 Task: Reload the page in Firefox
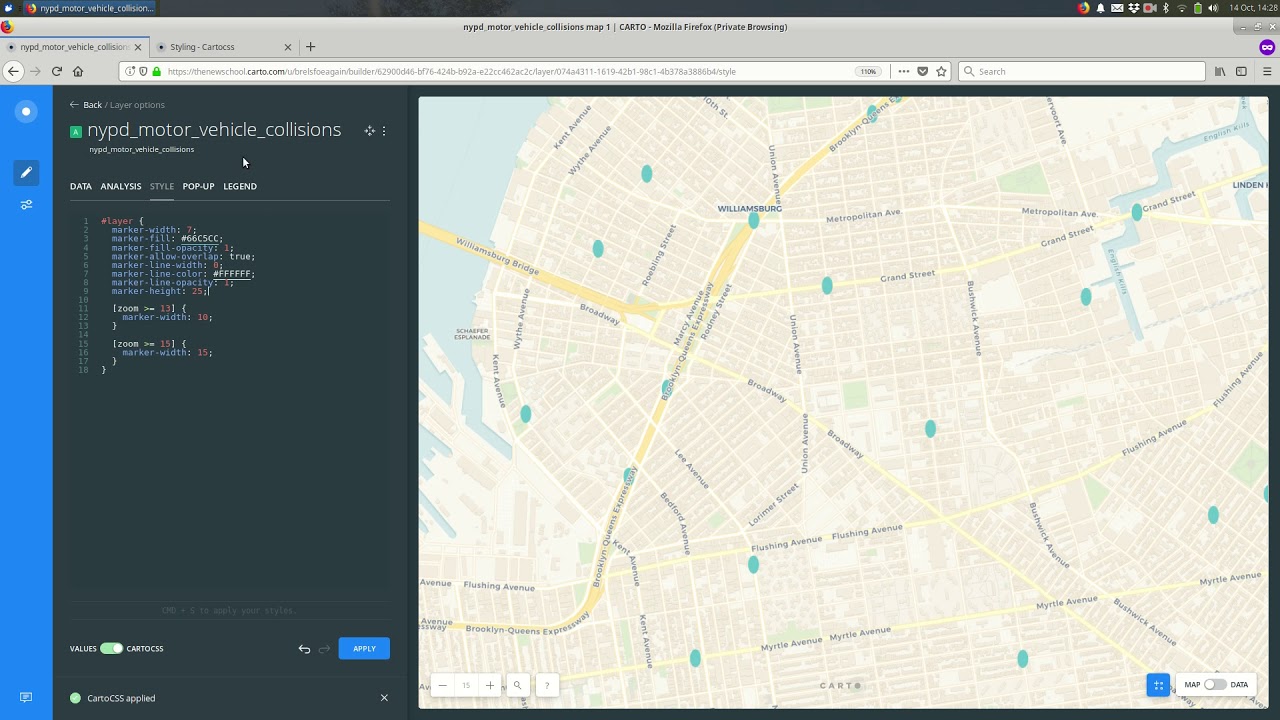[56, 71]
